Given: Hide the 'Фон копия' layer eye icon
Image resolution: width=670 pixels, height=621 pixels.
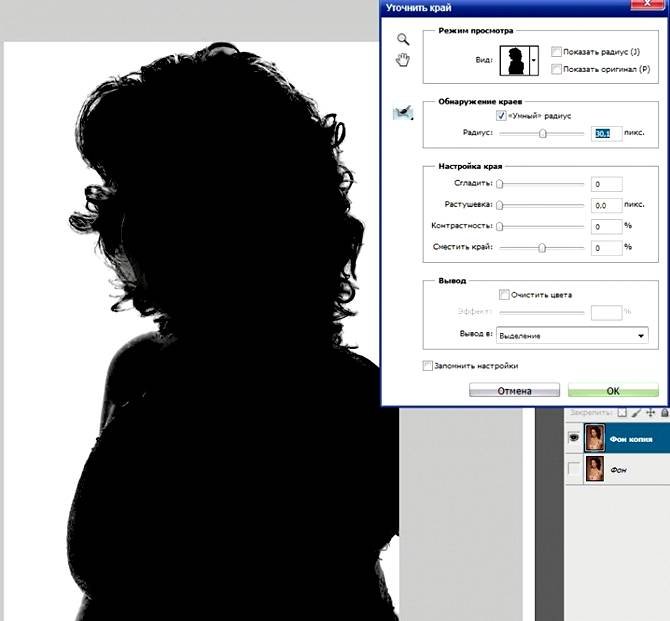Looking at the screenshot, I should coord(574,438).
